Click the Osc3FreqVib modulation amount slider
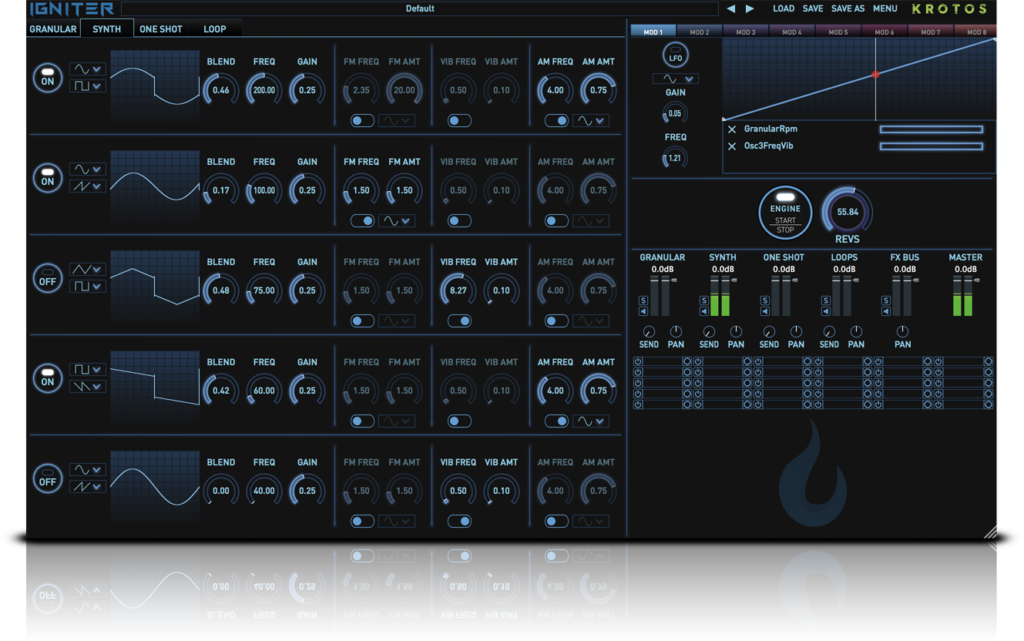Screen dimensions: 1024x641 (x=931, y=146)
